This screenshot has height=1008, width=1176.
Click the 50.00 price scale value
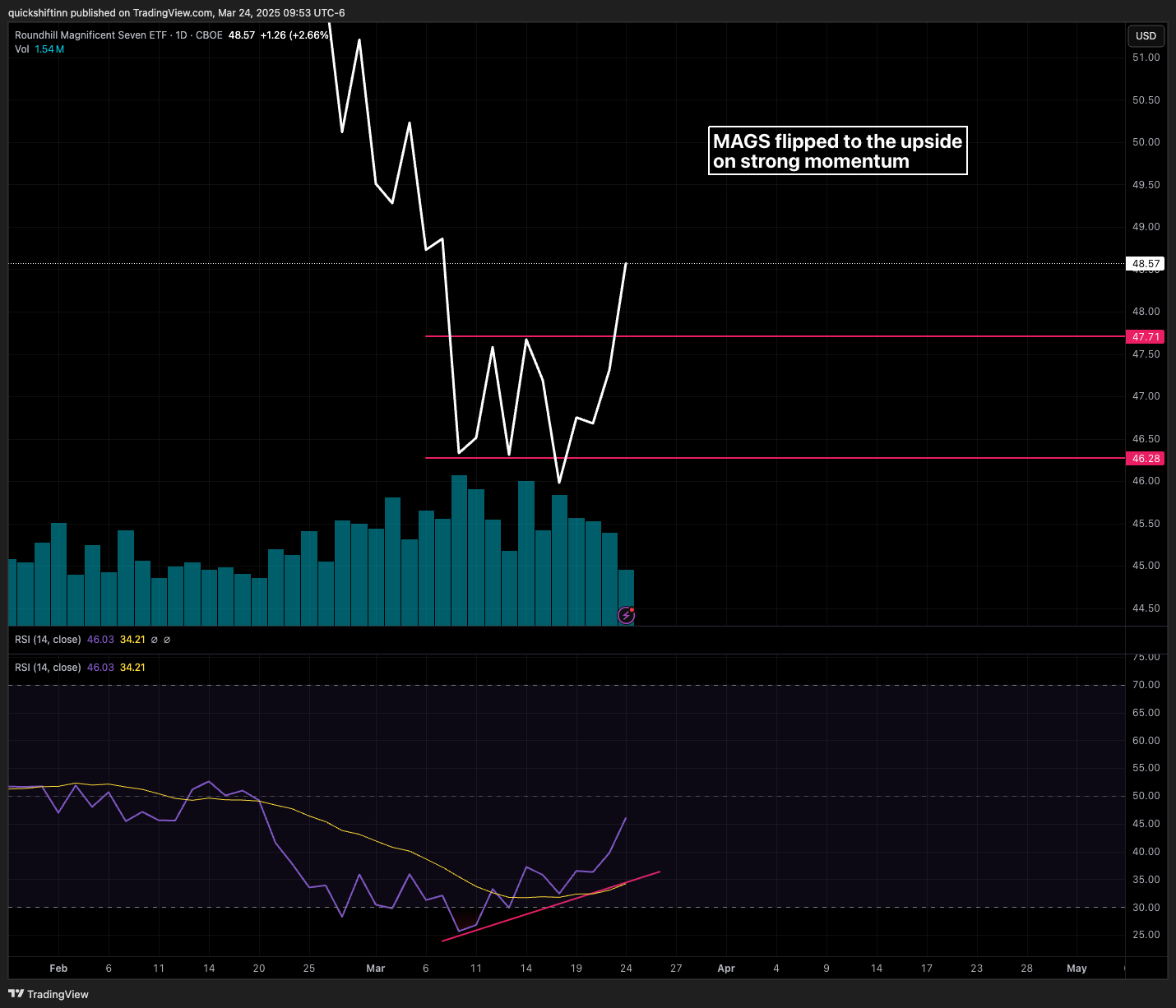pos(1146,142)
